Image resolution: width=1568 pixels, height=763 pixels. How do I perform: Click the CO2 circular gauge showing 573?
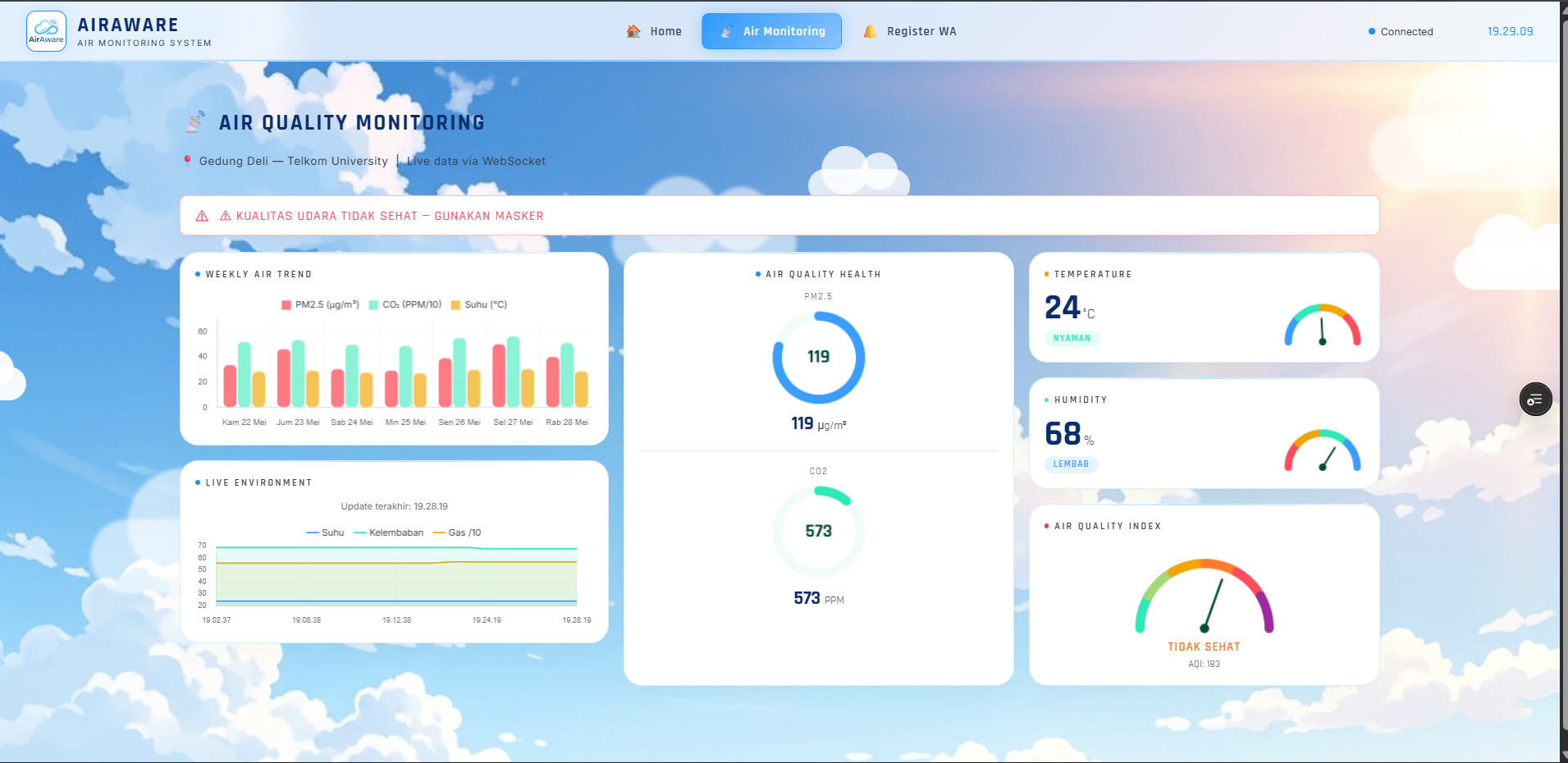[818, 532]
